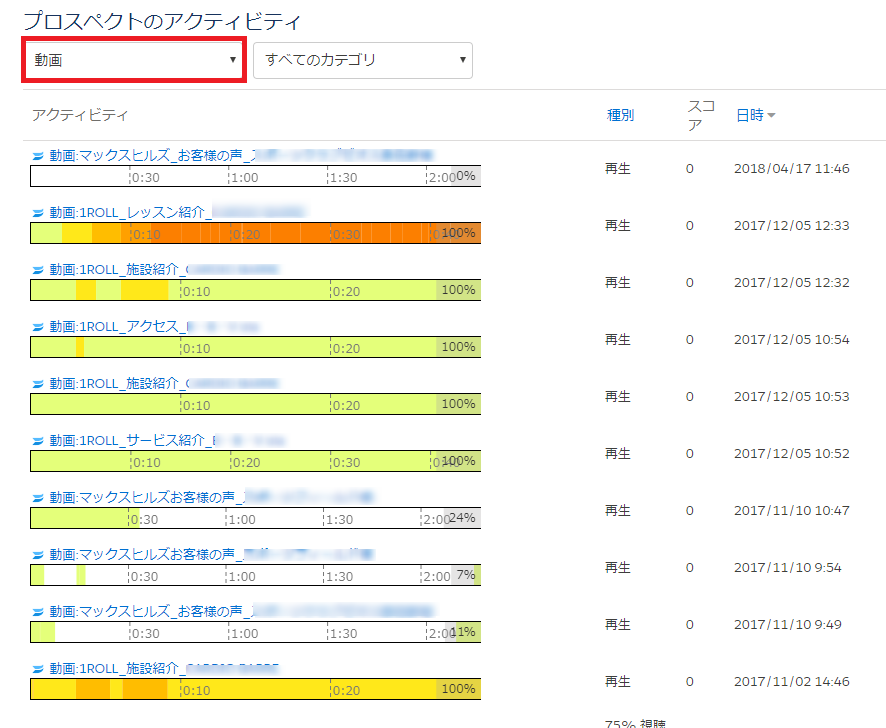Click the 24% viewed playback bar

255,518
